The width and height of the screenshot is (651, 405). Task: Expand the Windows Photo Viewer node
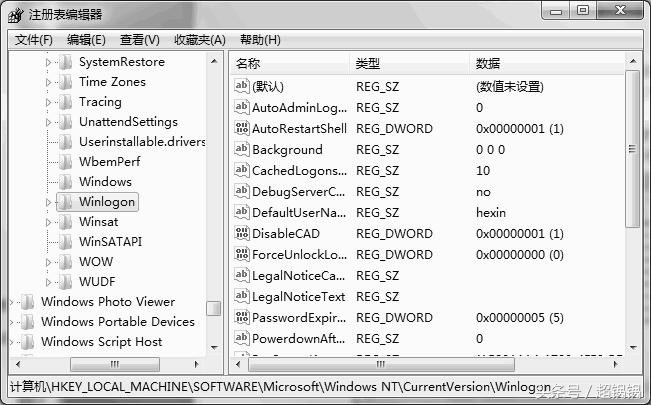coord(12,302)
